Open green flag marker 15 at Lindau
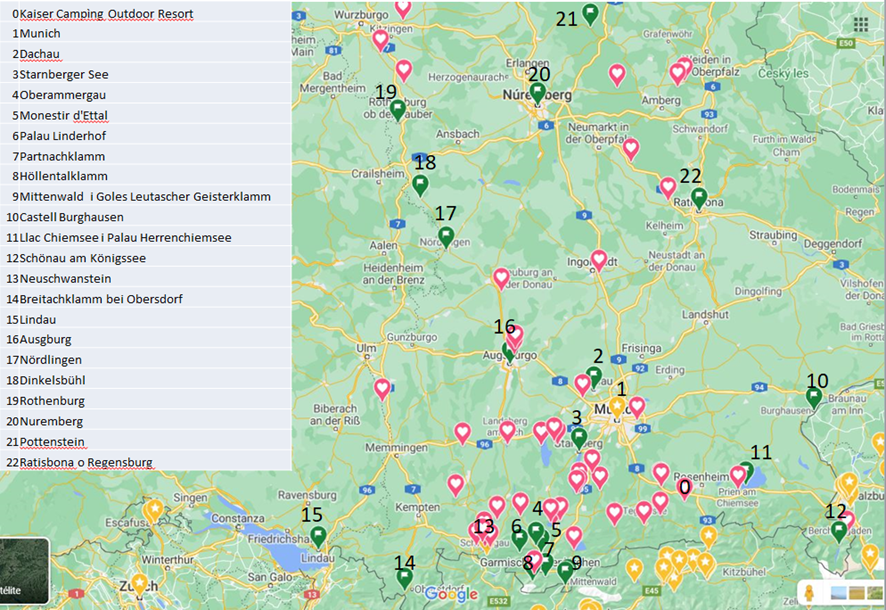886x610 pixels. pos(318,535)
